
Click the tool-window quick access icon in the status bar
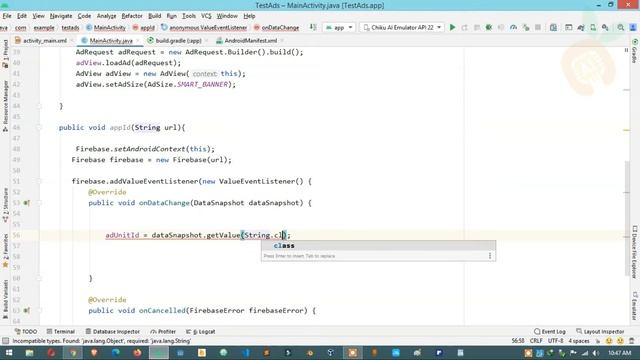[5, 341]
